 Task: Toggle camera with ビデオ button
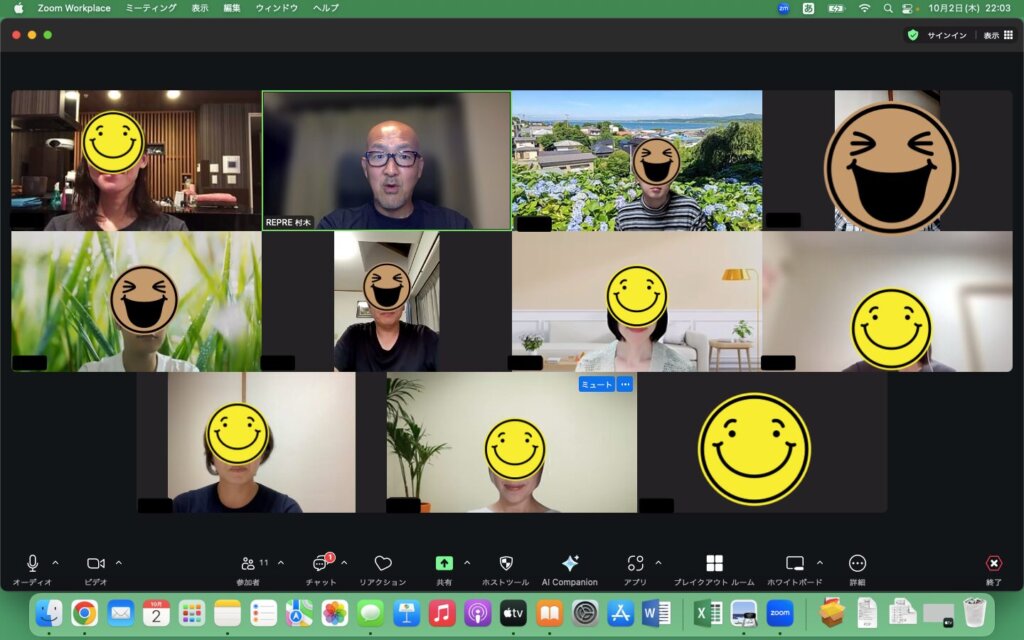pos(96,564)
